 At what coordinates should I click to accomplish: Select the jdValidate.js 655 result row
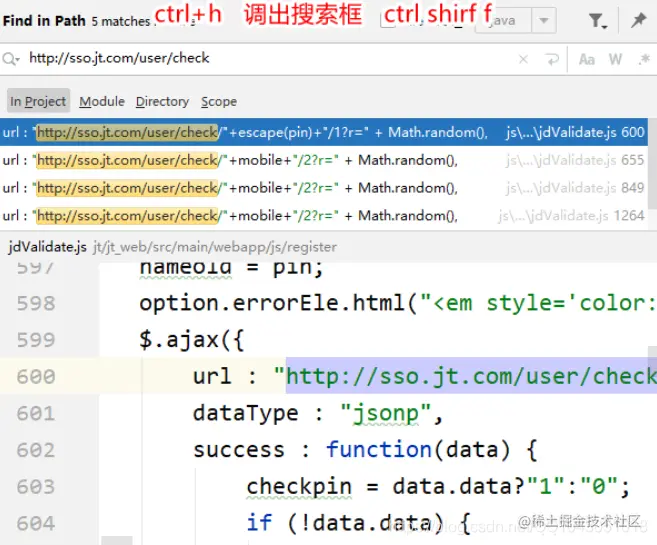pyautogui.click(x=323, y=160)
